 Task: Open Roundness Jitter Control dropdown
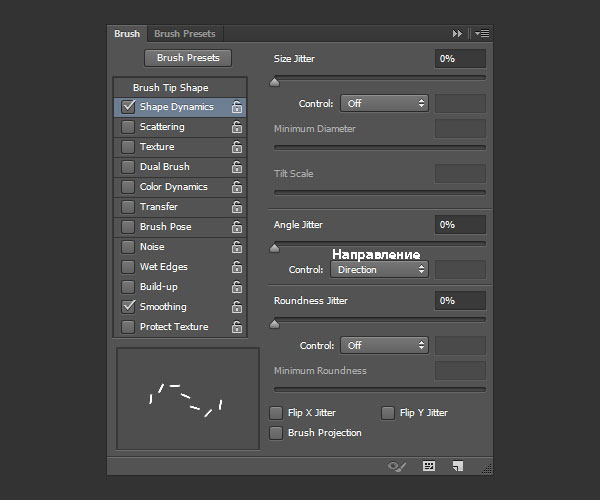click(384, 345)
